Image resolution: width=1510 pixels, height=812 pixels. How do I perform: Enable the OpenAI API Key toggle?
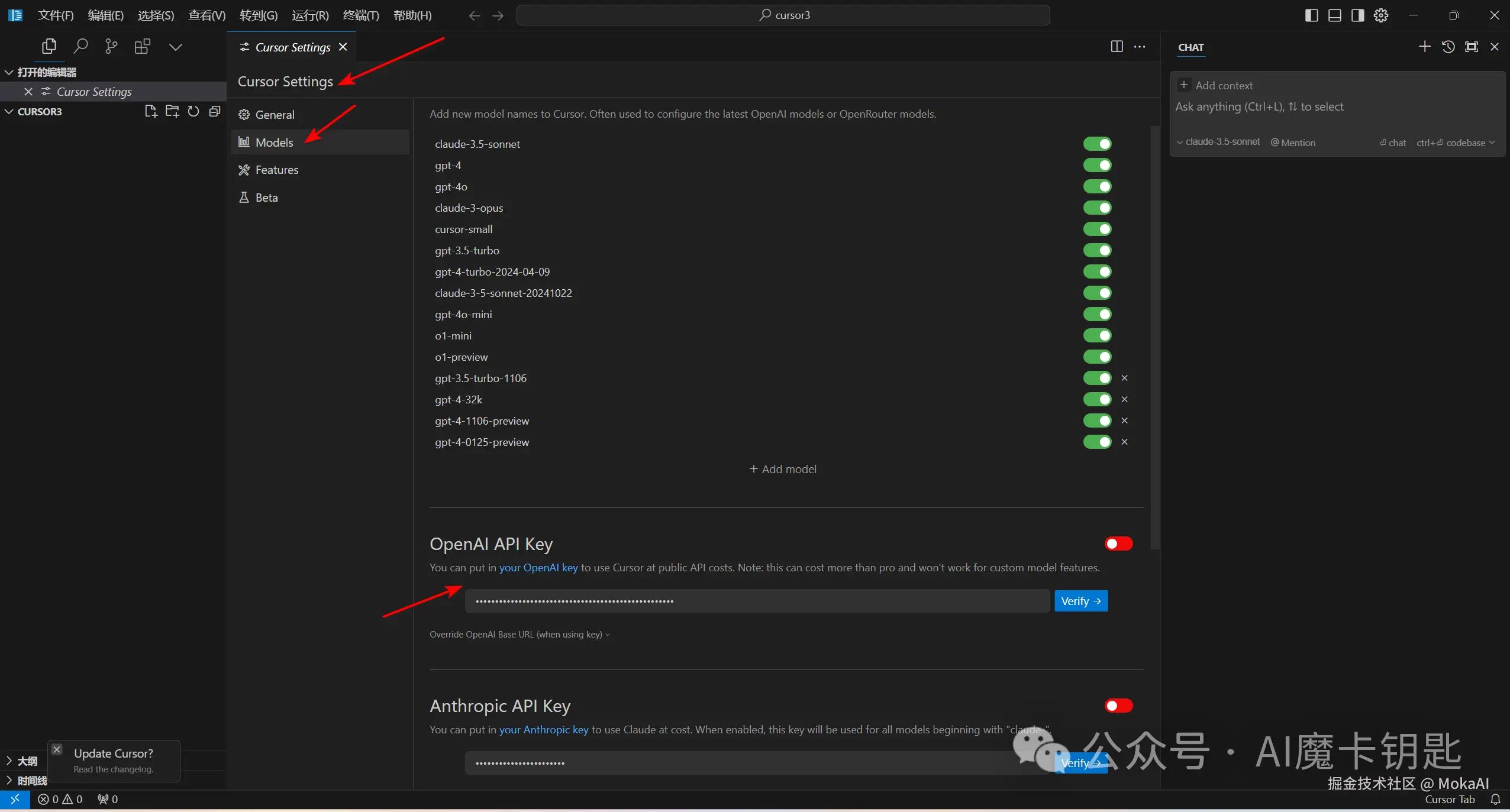1118,544
